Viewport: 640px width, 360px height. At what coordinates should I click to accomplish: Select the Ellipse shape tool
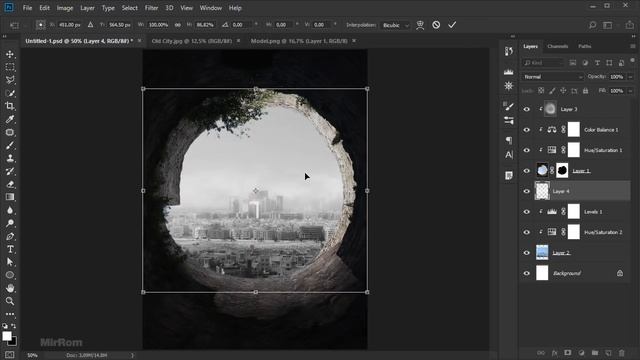[10, 275]
